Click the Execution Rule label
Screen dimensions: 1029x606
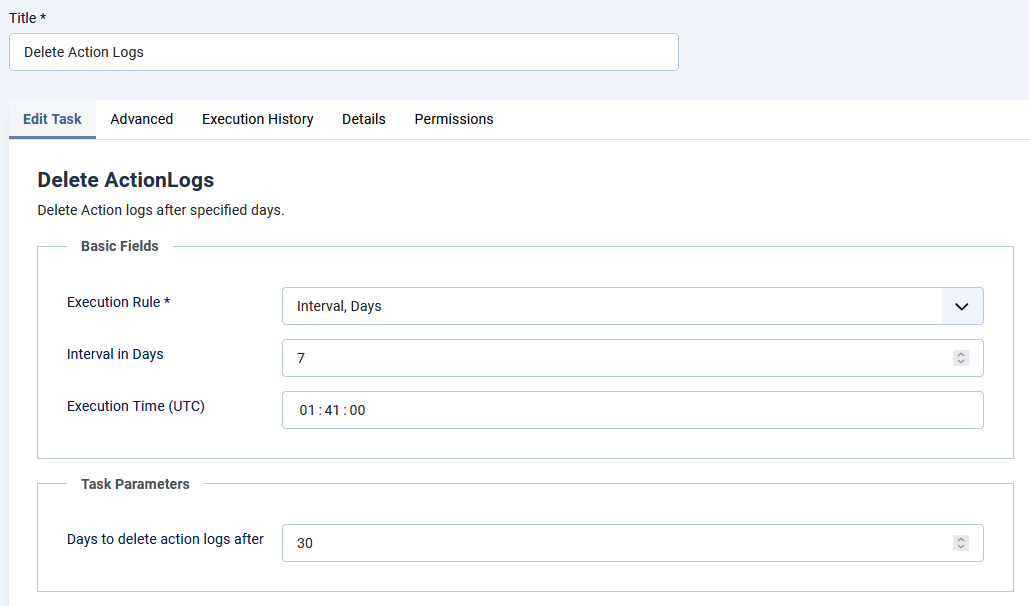[x=118, y=302]
